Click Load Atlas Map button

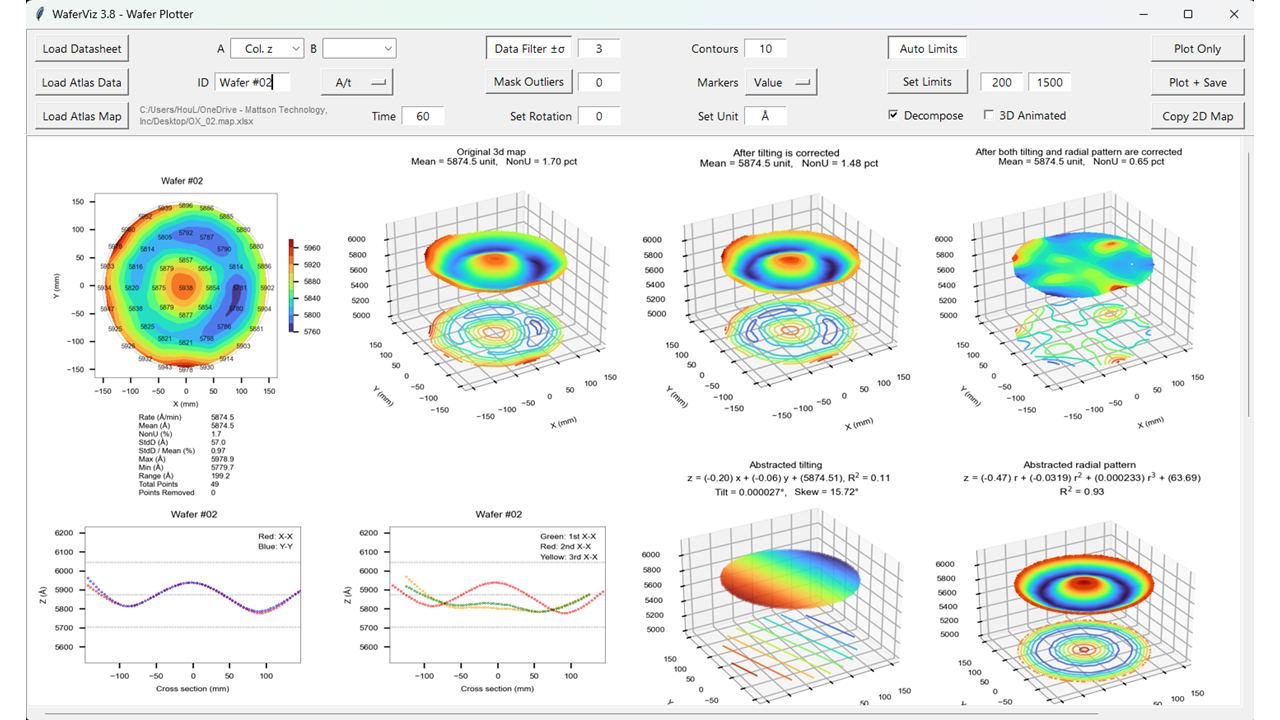(x=82, y=116)
